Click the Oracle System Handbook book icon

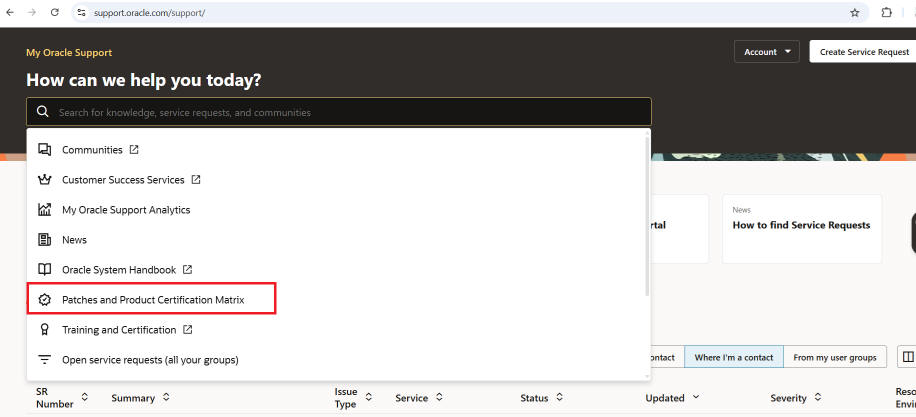pyautogui.click(x=44, y=270)
